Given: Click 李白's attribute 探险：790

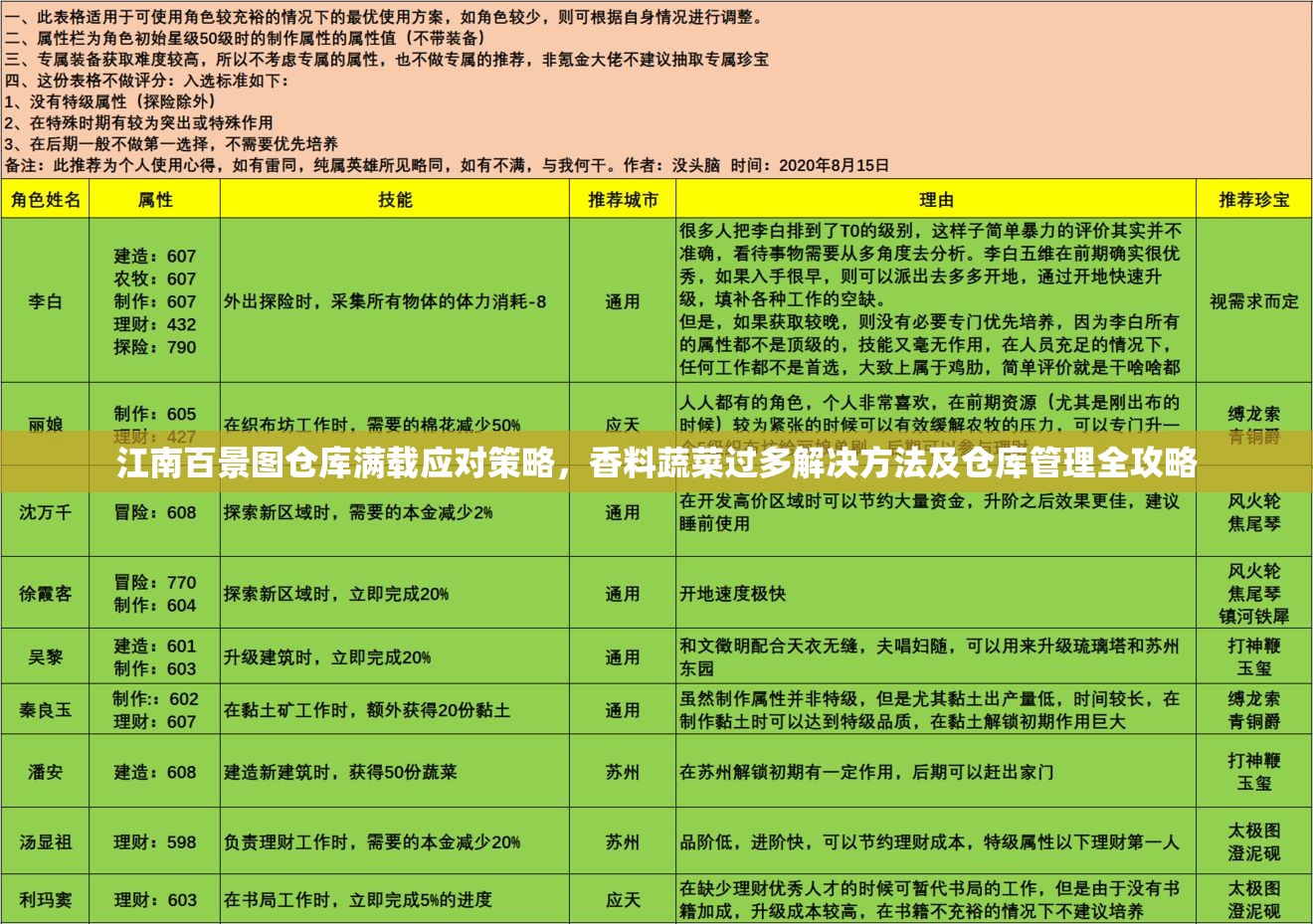Looking at the screenshot, I should (x=155, y=347).
